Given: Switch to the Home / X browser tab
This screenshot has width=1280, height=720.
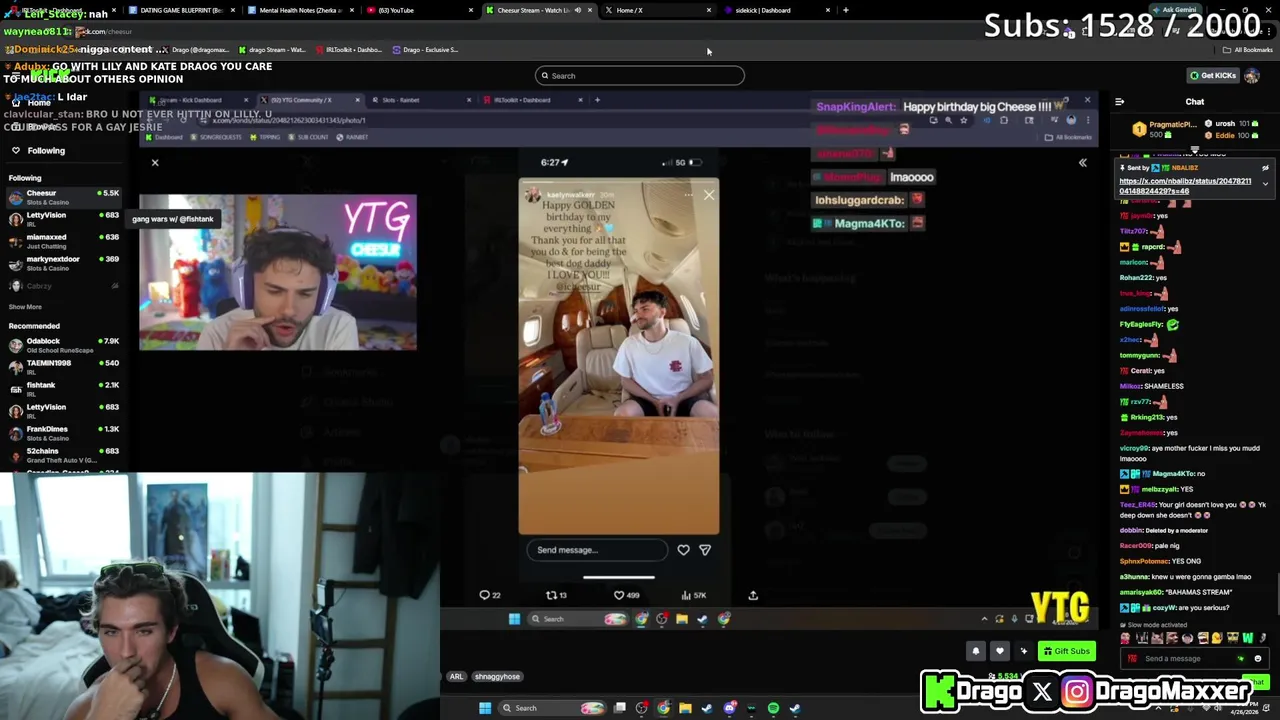Looking at the screenshot, I should coord(657,10).
